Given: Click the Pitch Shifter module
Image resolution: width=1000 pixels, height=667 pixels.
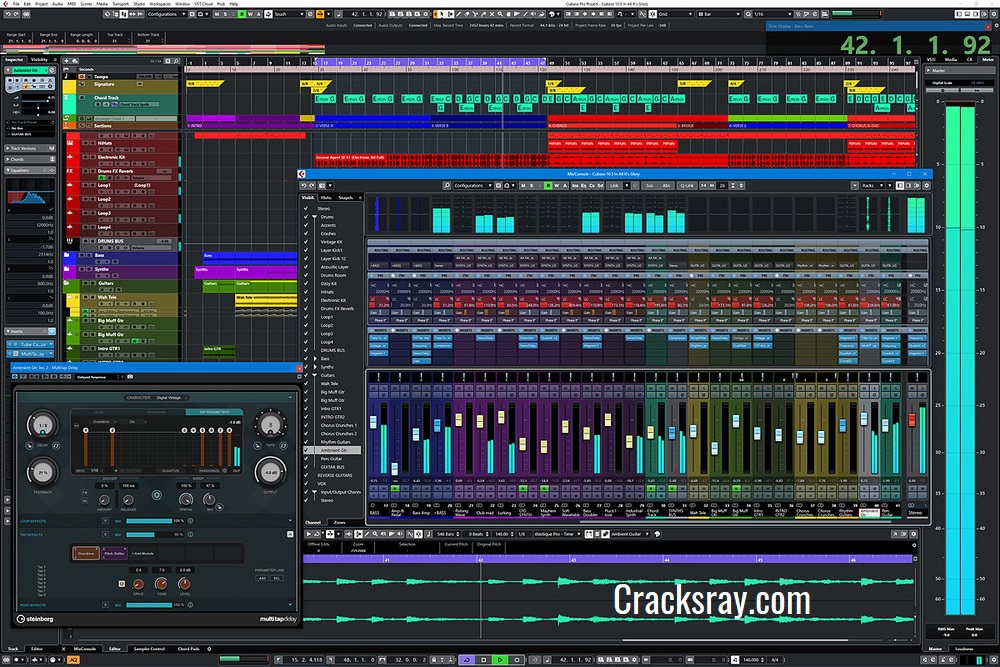Looking at the screenshot, I should [115, 553].
